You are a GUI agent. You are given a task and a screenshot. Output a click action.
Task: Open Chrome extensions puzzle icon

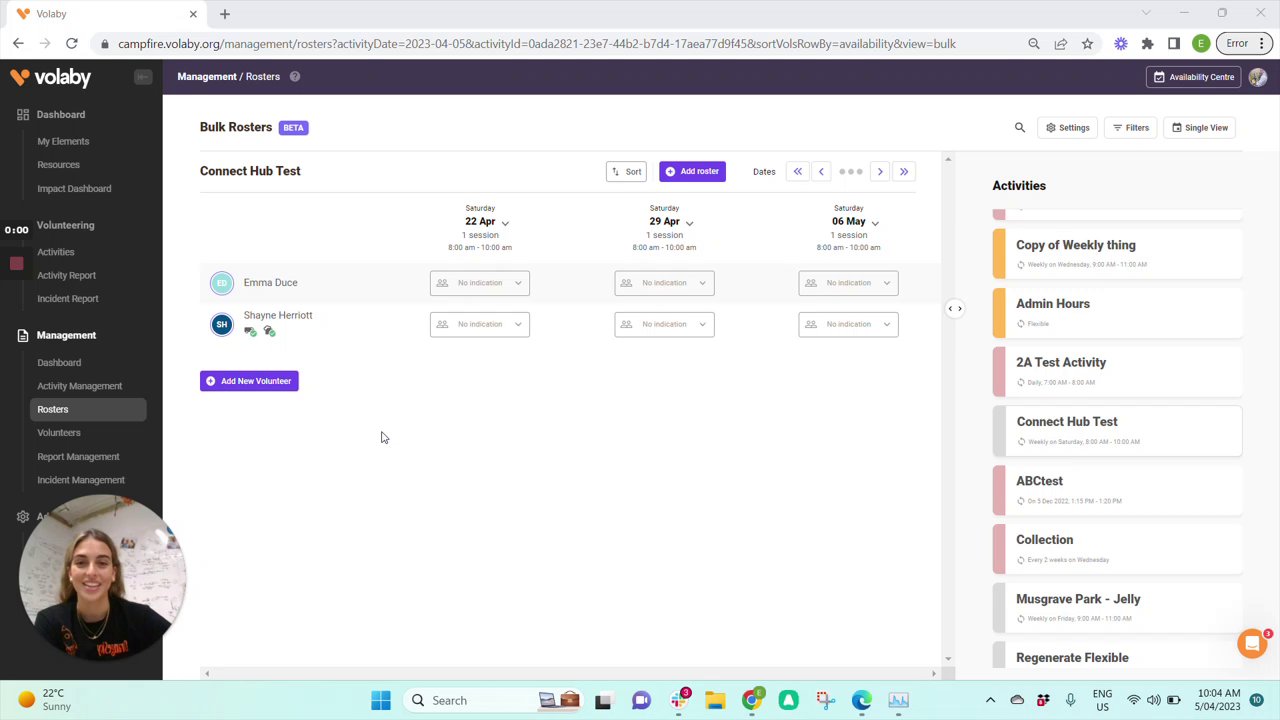coord(1147,44)
